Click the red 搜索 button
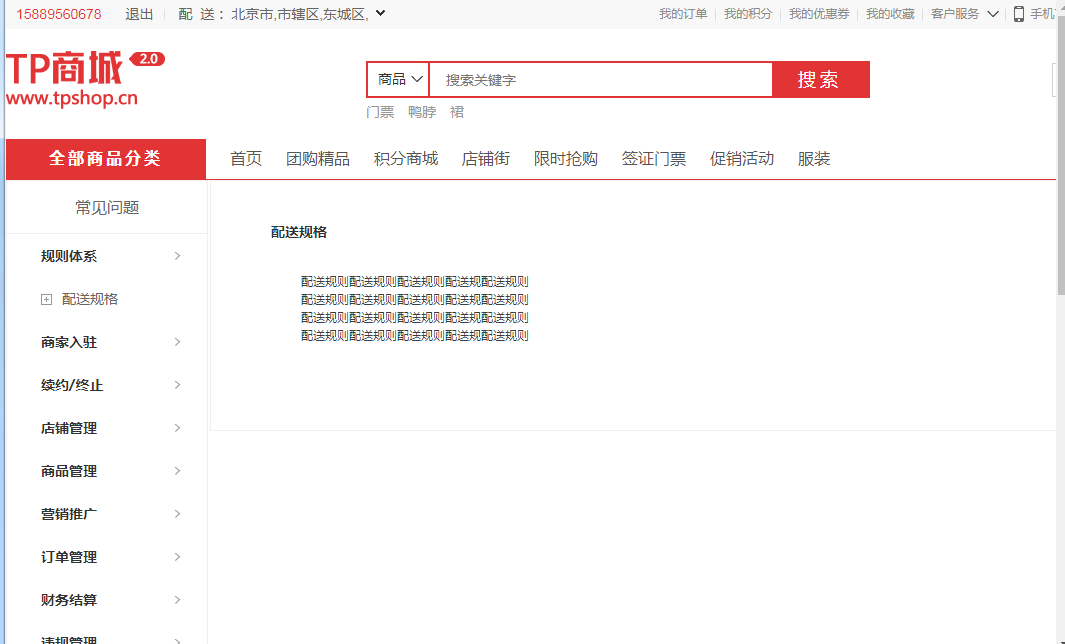Screen dimensions: 1065x644 (x=819, y=80)
